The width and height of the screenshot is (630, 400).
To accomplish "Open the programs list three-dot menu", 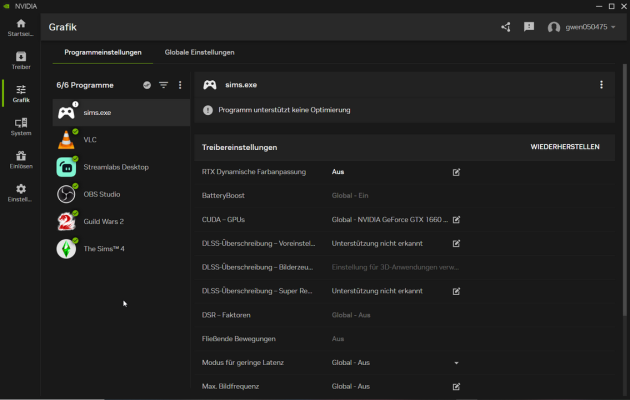I will coord(180,85).
